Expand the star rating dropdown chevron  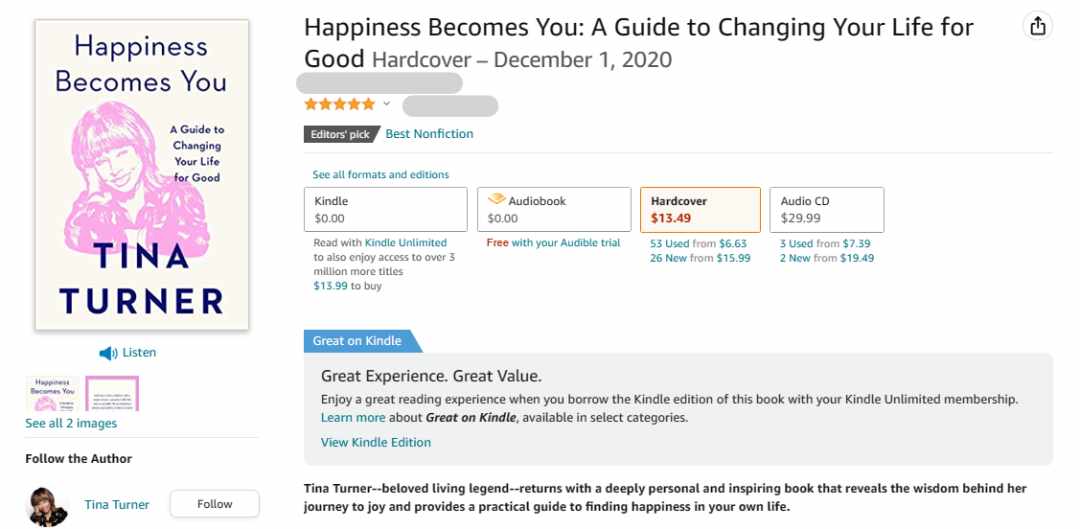386,104
